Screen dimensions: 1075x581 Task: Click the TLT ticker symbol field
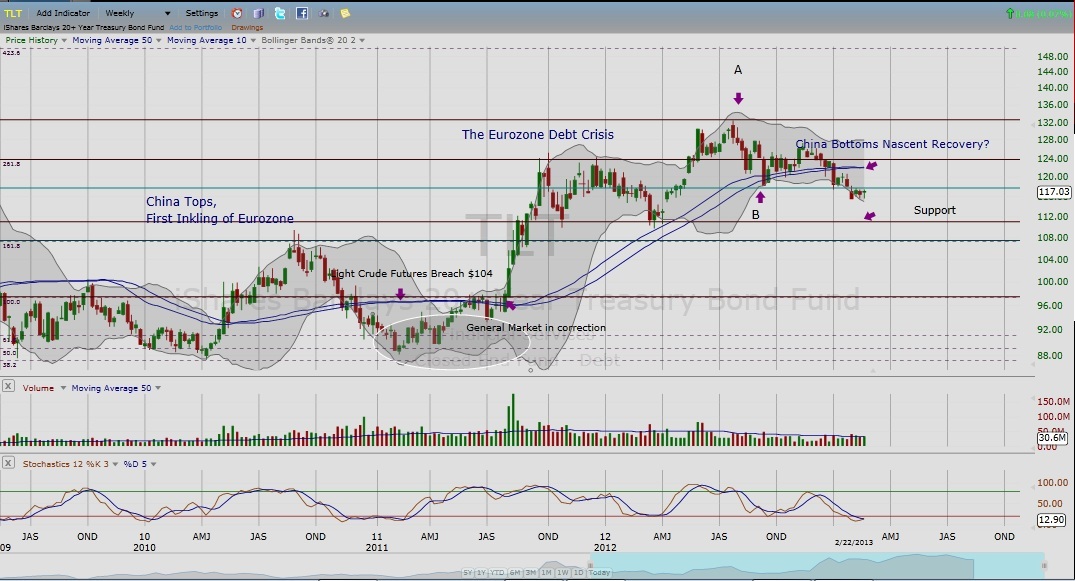coord(13,13)
